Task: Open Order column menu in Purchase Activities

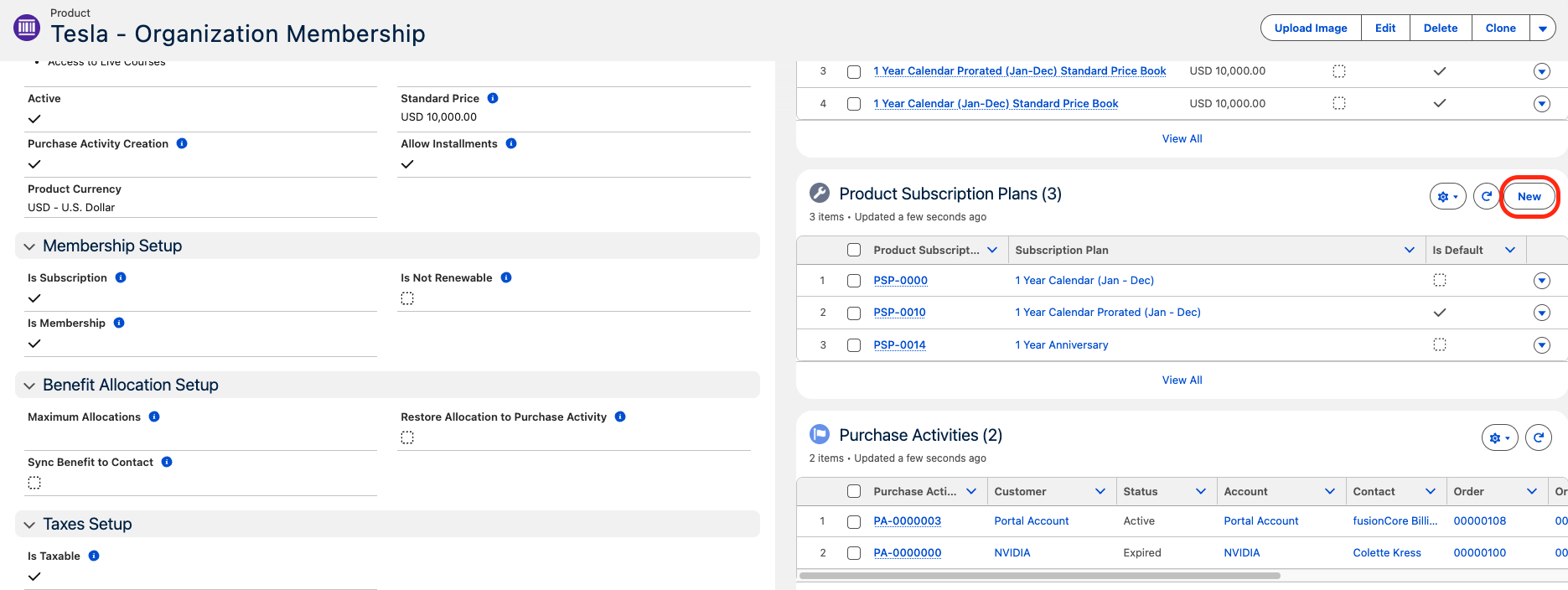Action: pos(1532,491)
